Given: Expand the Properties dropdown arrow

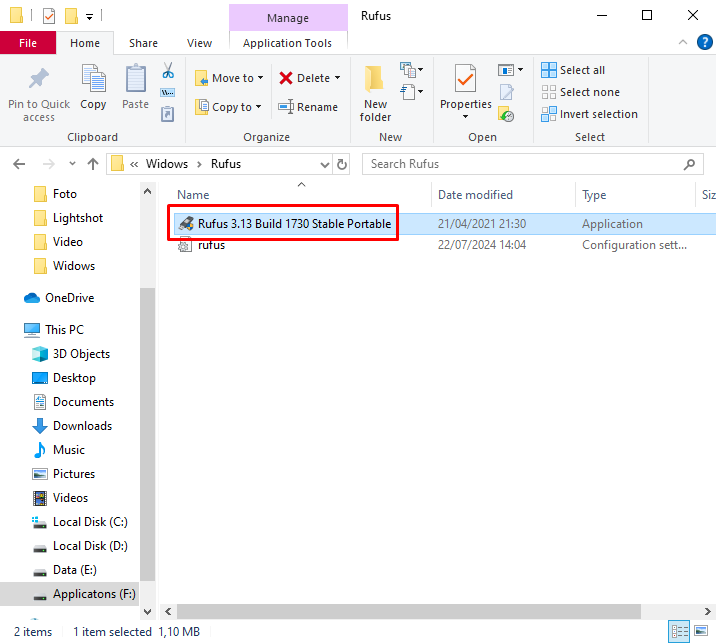Looking at the screenshot, I should click(465, 117).
